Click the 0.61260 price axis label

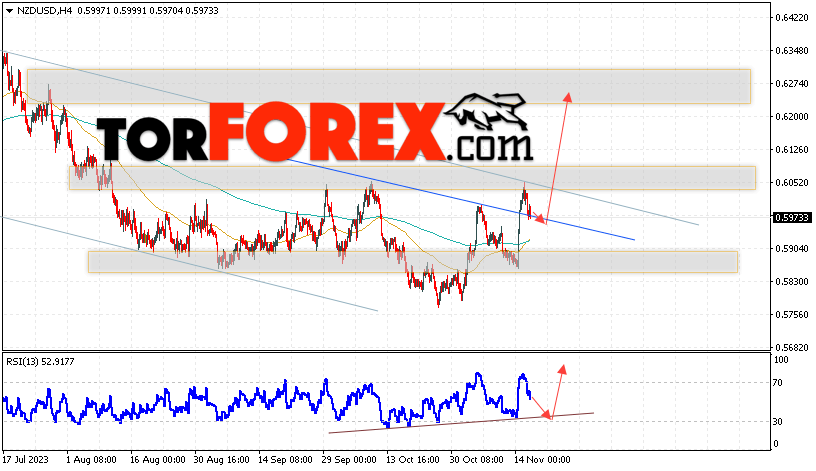coord(792,150)
